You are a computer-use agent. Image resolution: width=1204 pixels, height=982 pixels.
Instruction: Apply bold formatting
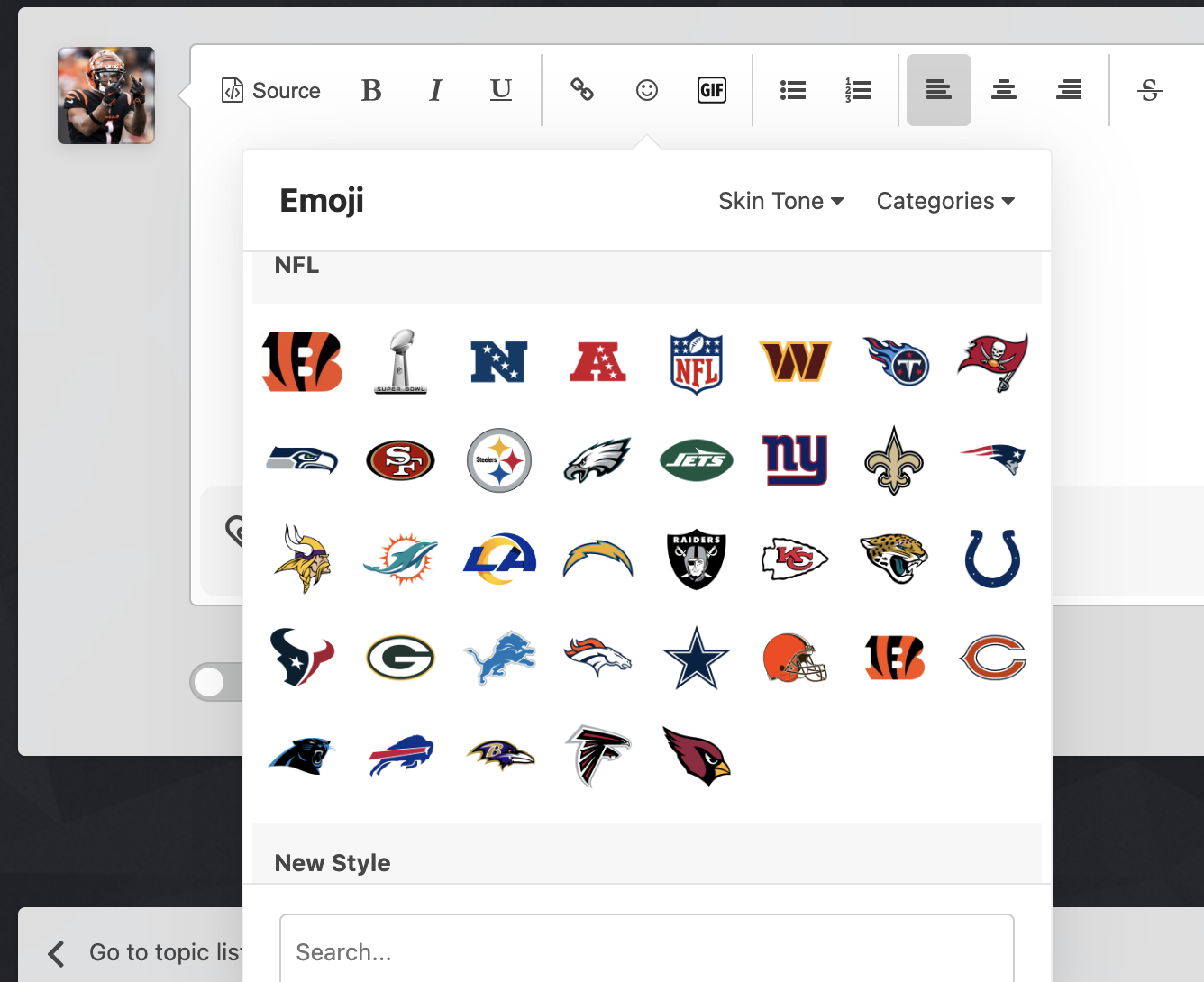[371, 90]
